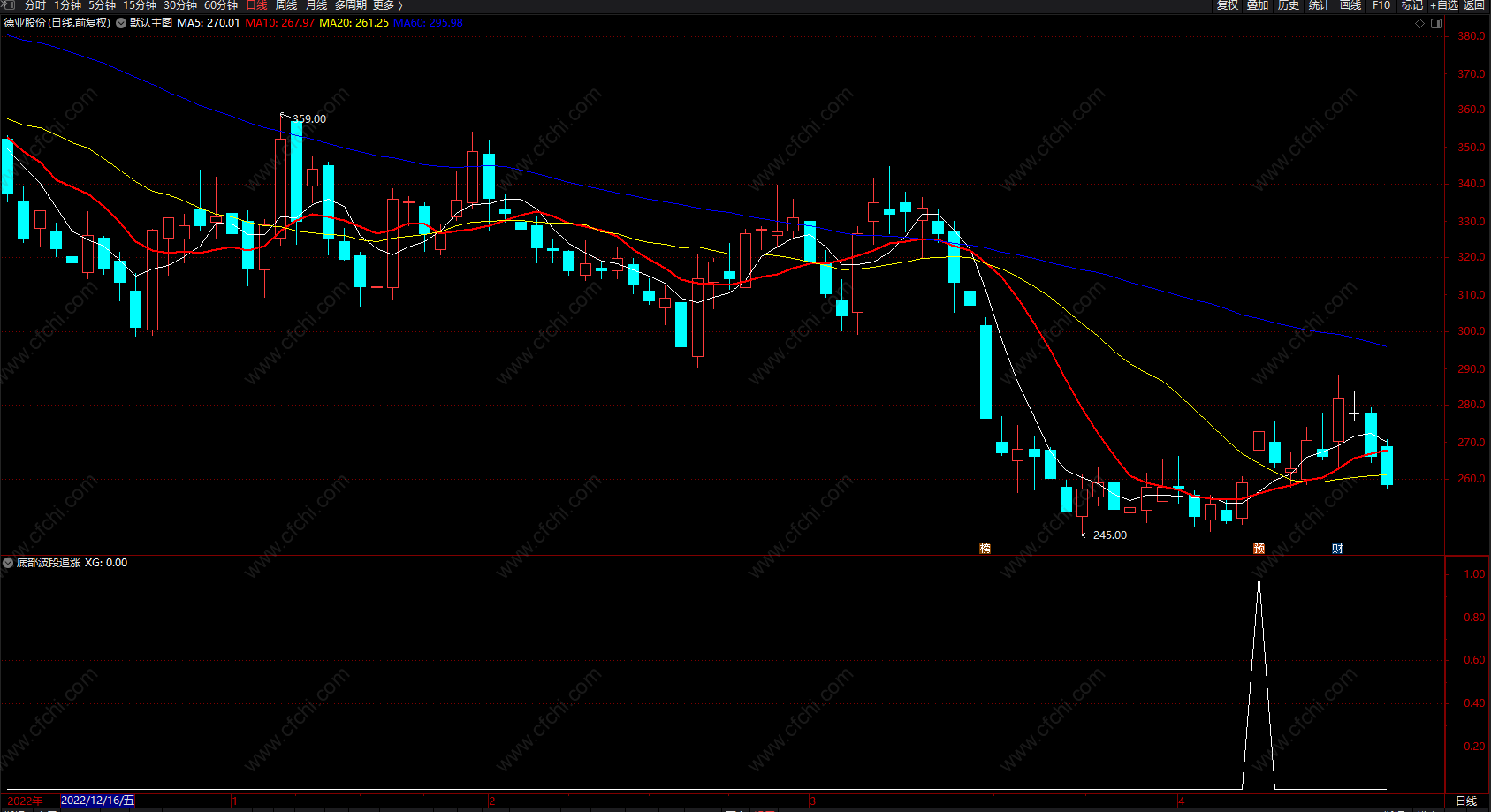Click the 245.00 low price label

(1110, 535)
